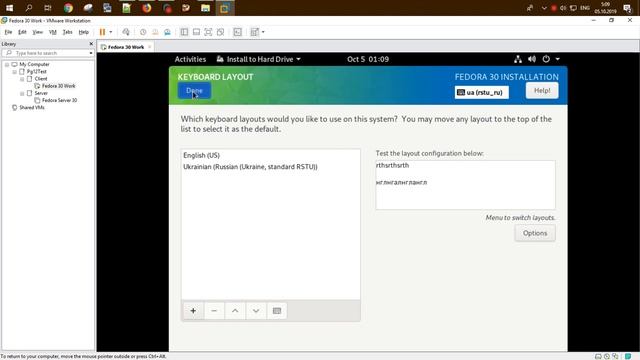The width and height of the screenshot is (640, 360).
Task: Switch to the Fedora 30 Work tab
Action: tap(126, 47)
